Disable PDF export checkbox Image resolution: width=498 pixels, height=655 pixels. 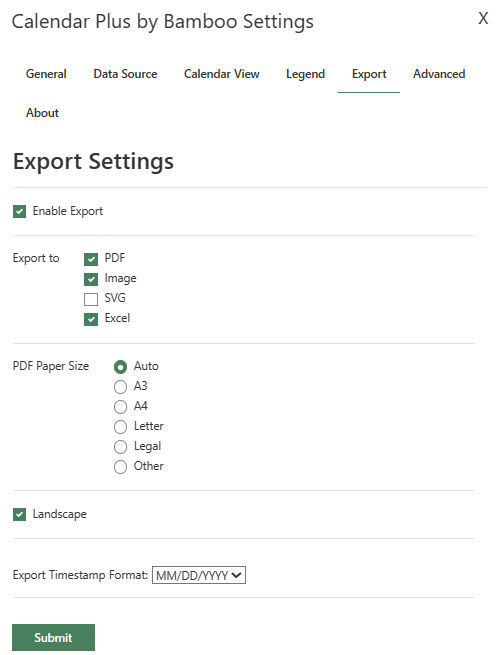[91, 259]
